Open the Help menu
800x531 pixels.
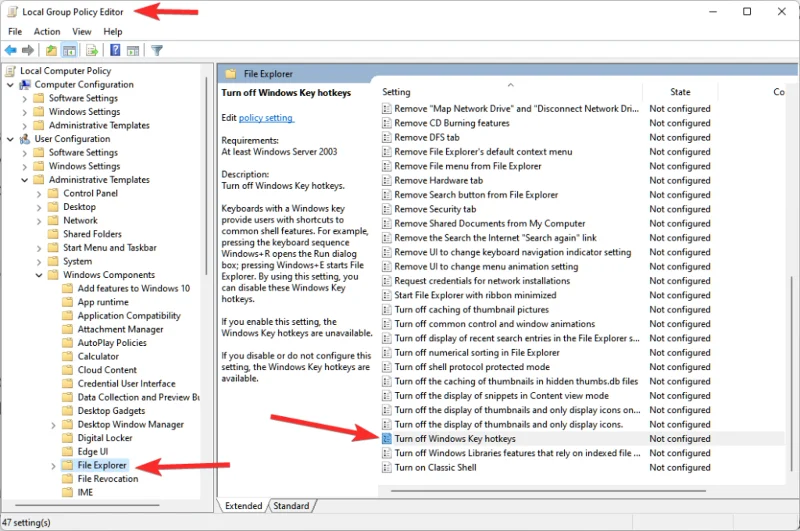(x=113, y=32)
